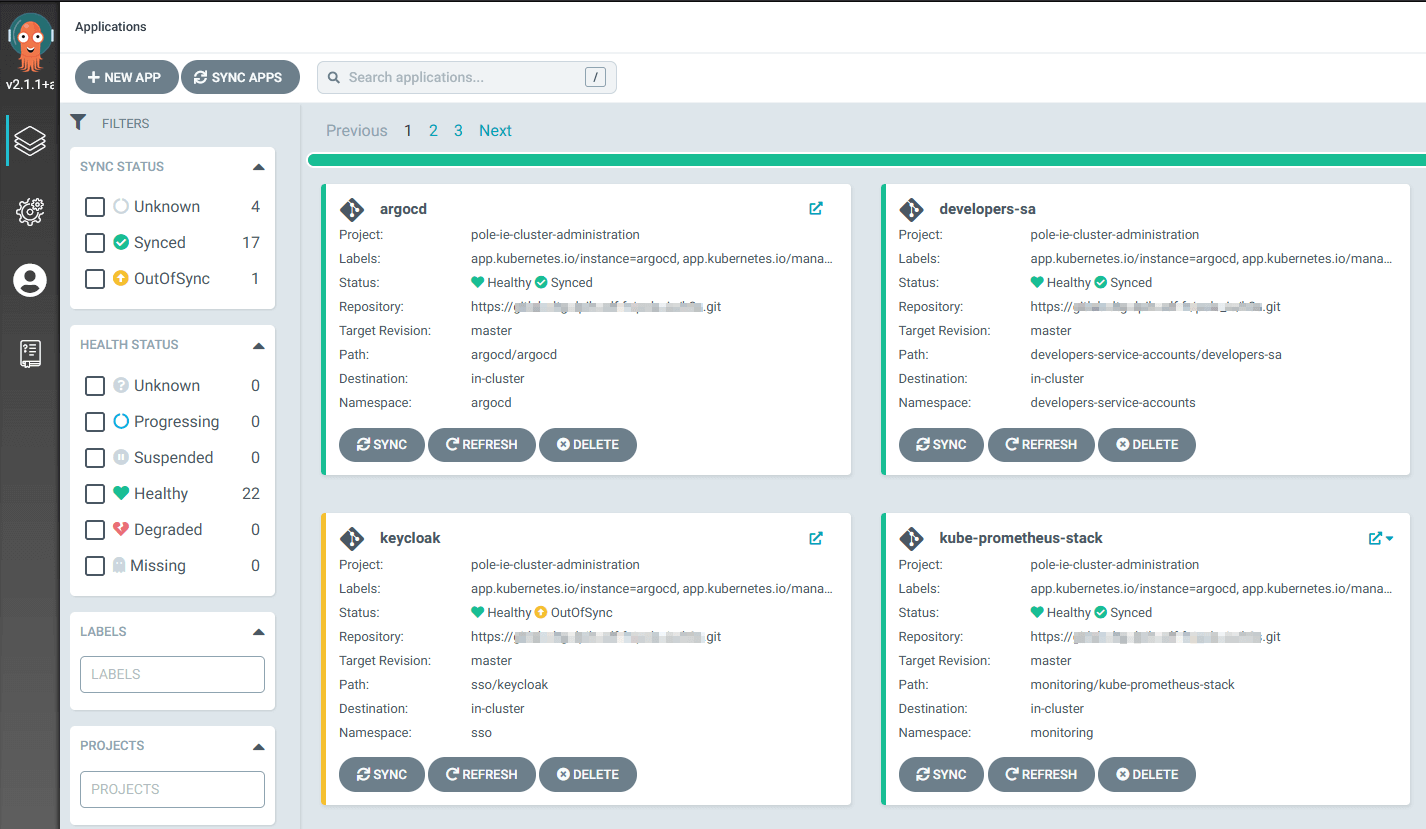Click the search magnifier icon
Image resolution: width=1426 pixels, height=829 pixels.
tap(333, 77)
